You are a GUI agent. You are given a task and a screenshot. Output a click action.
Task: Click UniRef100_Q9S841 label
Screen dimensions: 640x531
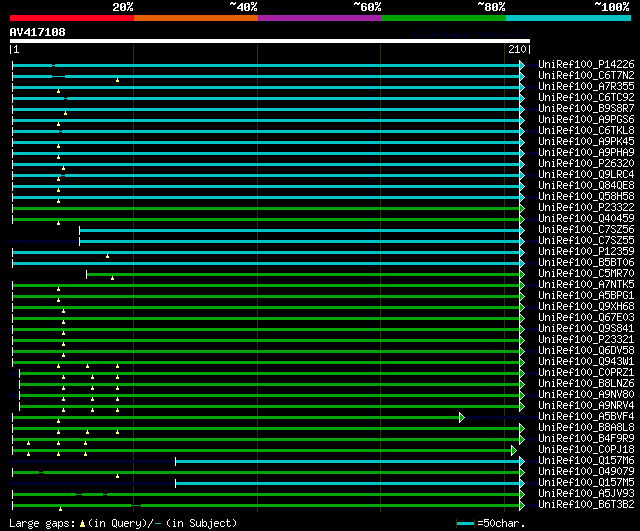586,329
